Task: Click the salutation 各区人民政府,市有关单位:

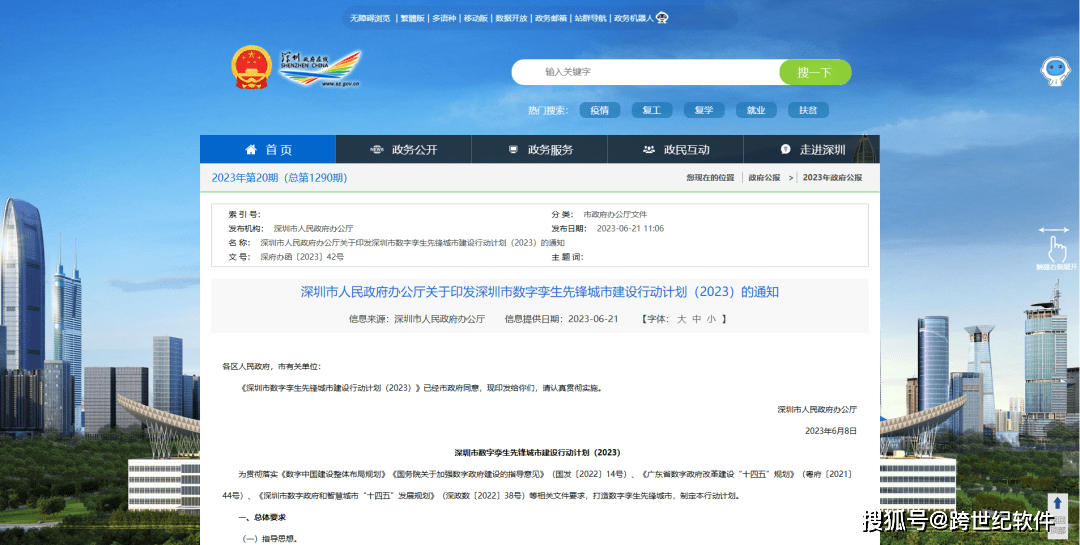Action: [x=271, y=367]
